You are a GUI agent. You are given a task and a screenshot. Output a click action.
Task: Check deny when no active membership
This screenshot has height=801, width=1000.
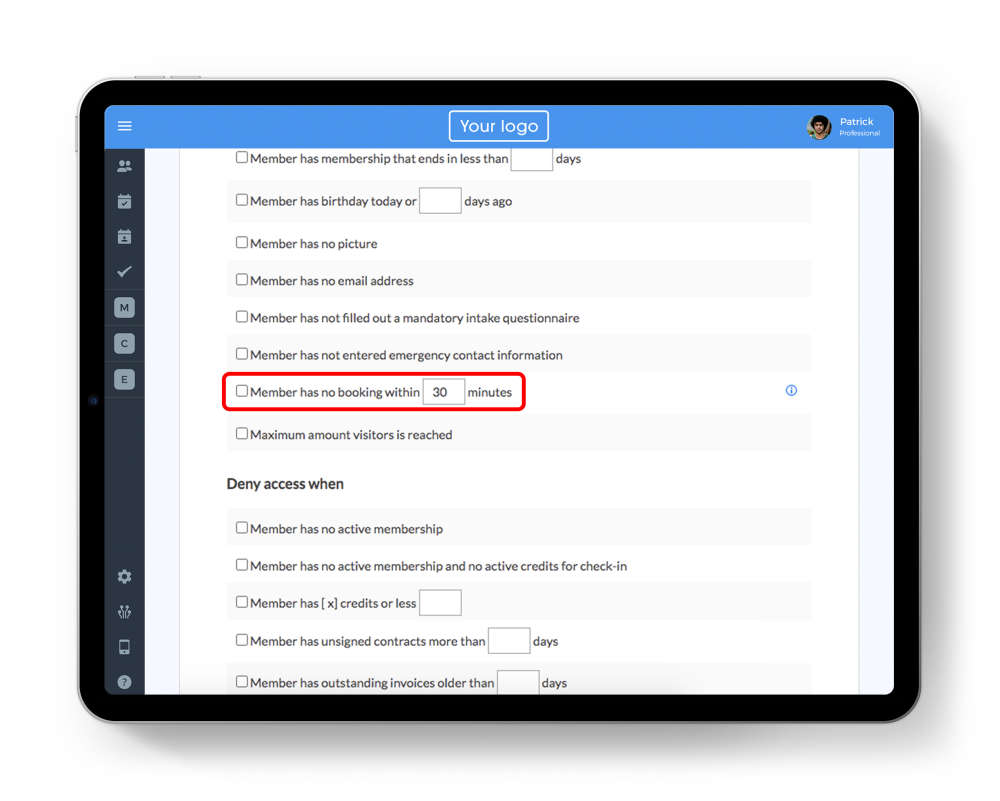click(242, 528)
